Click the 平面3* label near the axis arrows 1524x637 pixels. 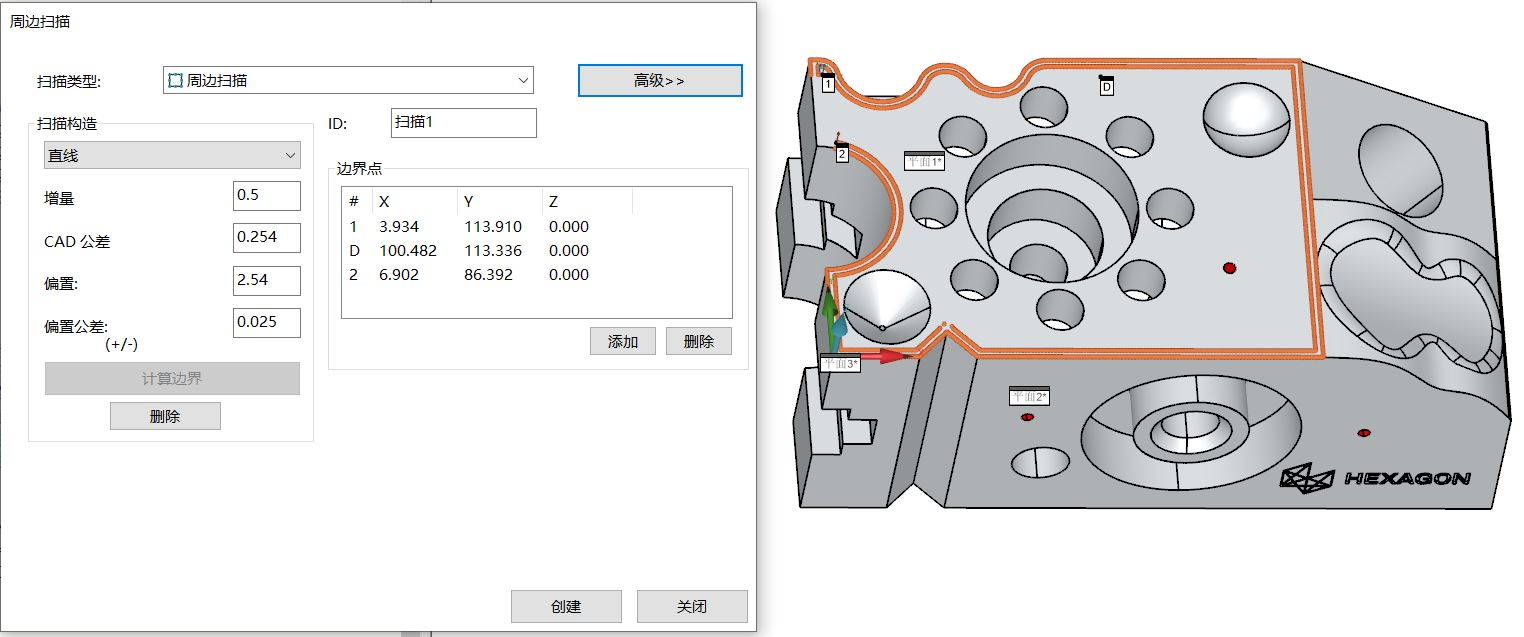click(839, 364)
